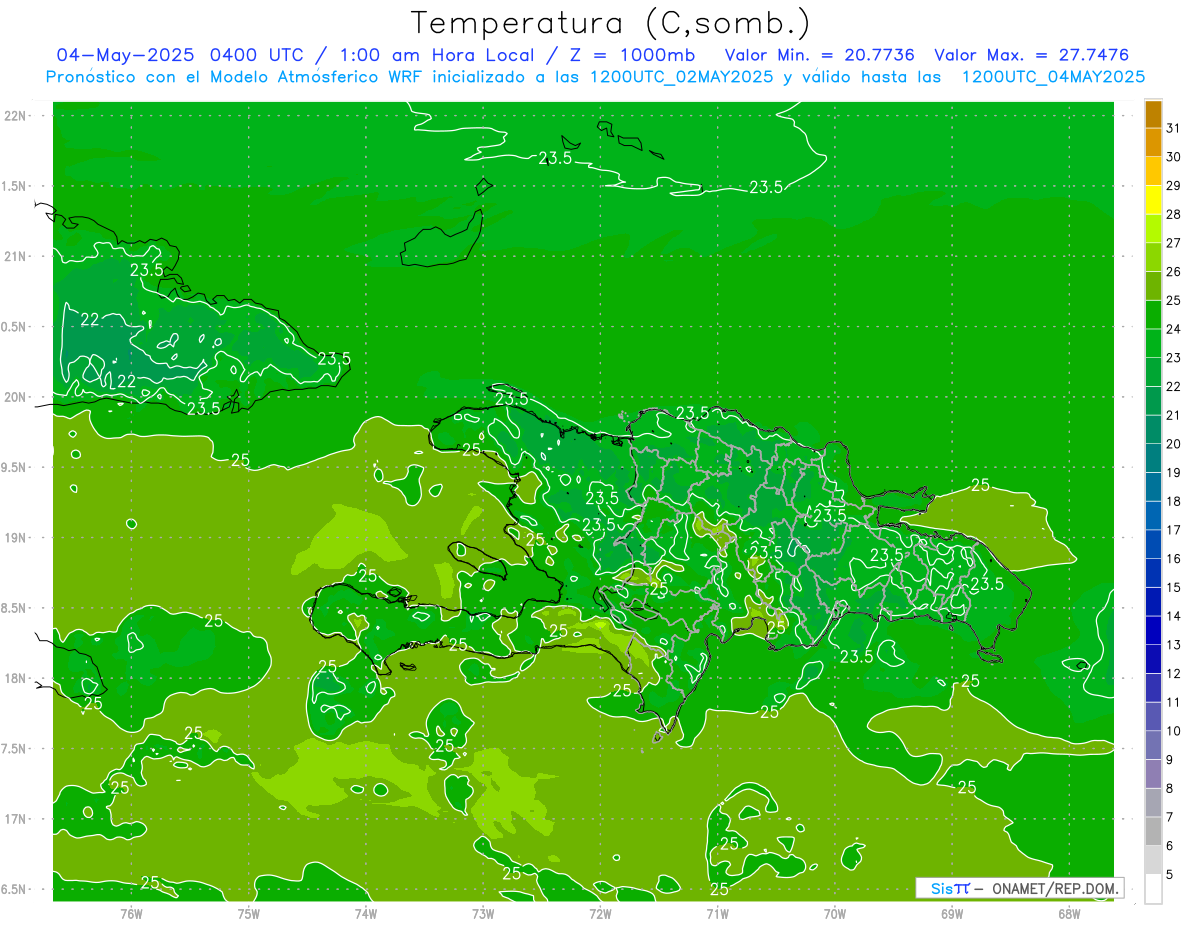Click the "73W" longitude axis label
This screenshot has width=1200, height=927.
483,913
